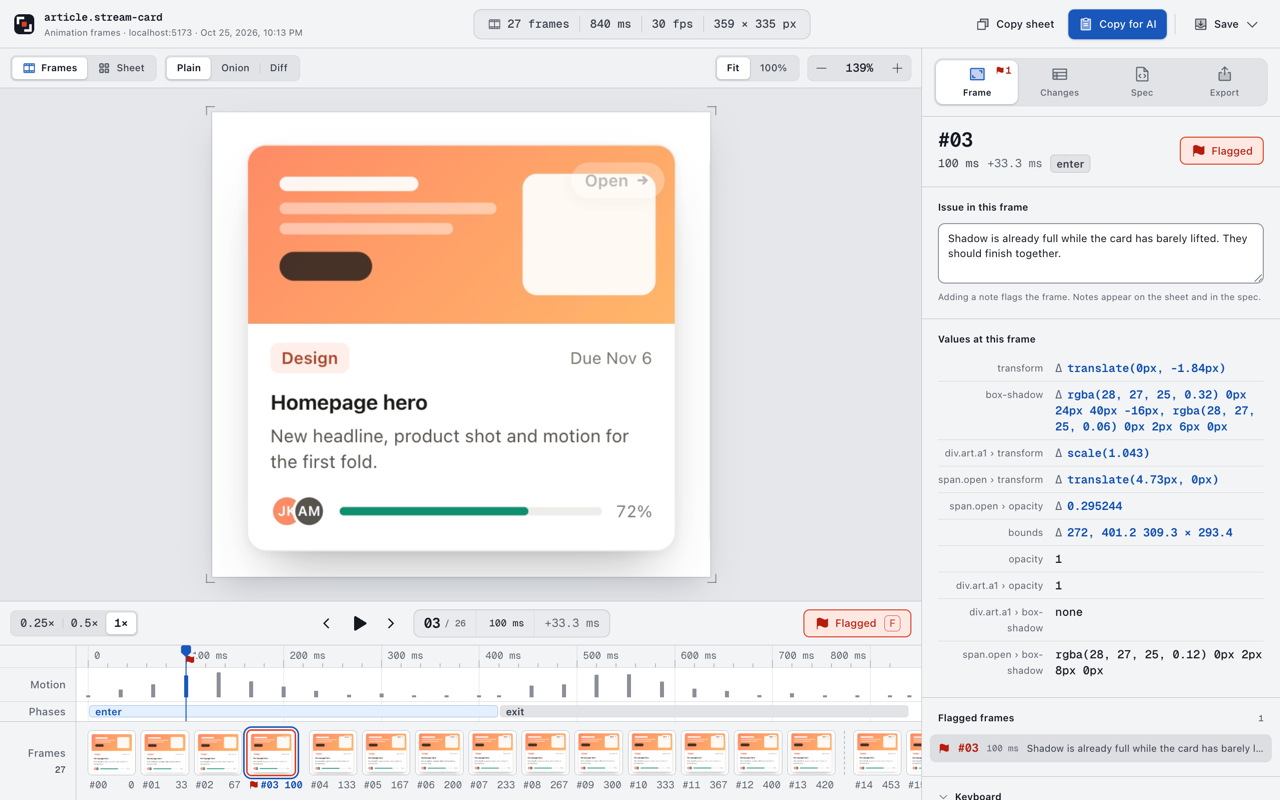Go to next frame arrow

click(391, 623)
